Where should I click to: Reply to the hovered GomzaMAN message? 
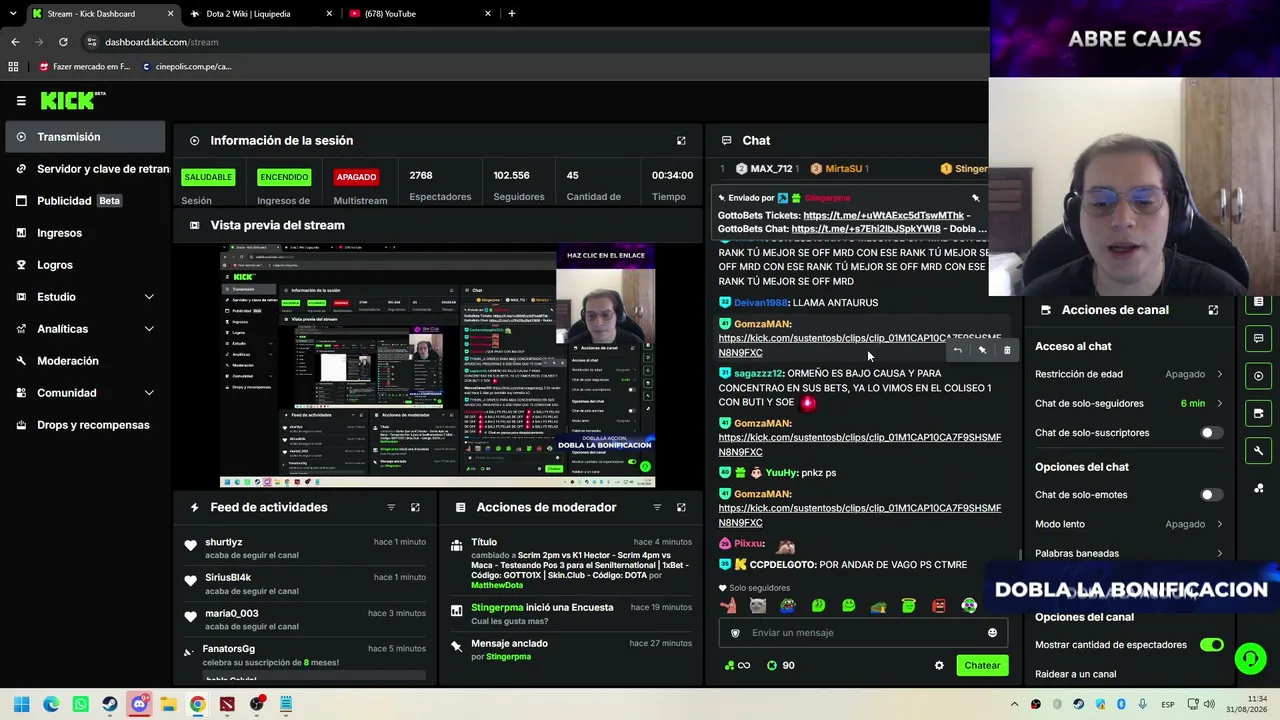coord(957,350)
